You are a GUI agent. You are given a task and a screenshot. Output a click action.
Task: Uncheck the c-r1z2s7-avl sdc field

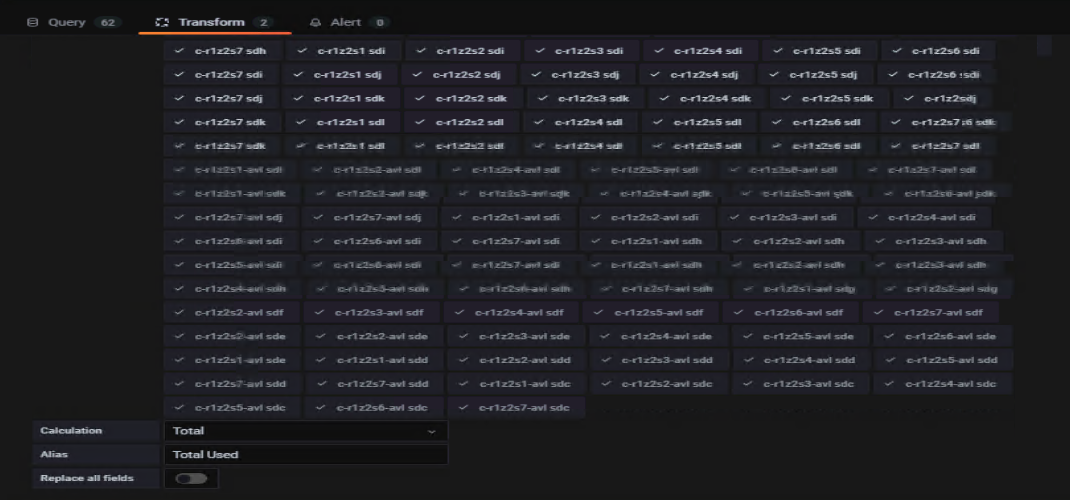tap(517, 408)
